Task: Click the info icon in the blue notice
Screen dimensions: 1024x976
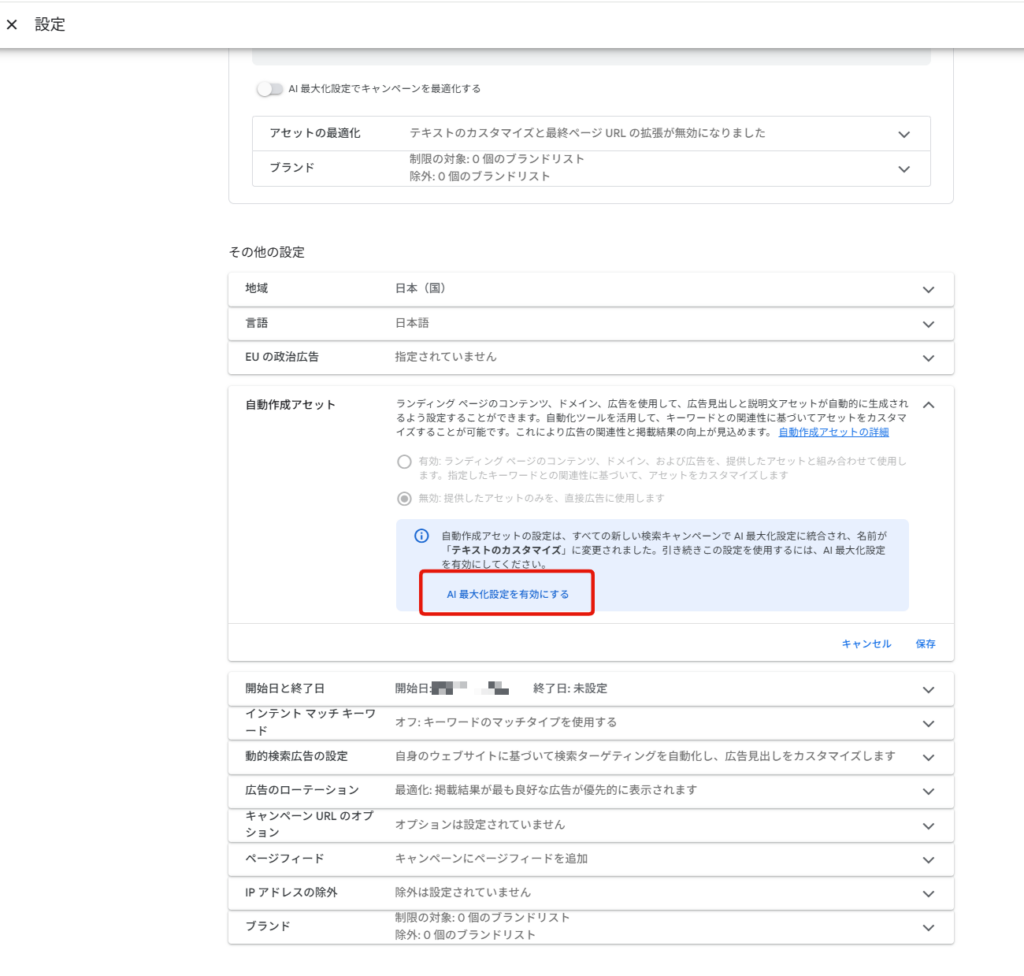Action: pos(422,536)
